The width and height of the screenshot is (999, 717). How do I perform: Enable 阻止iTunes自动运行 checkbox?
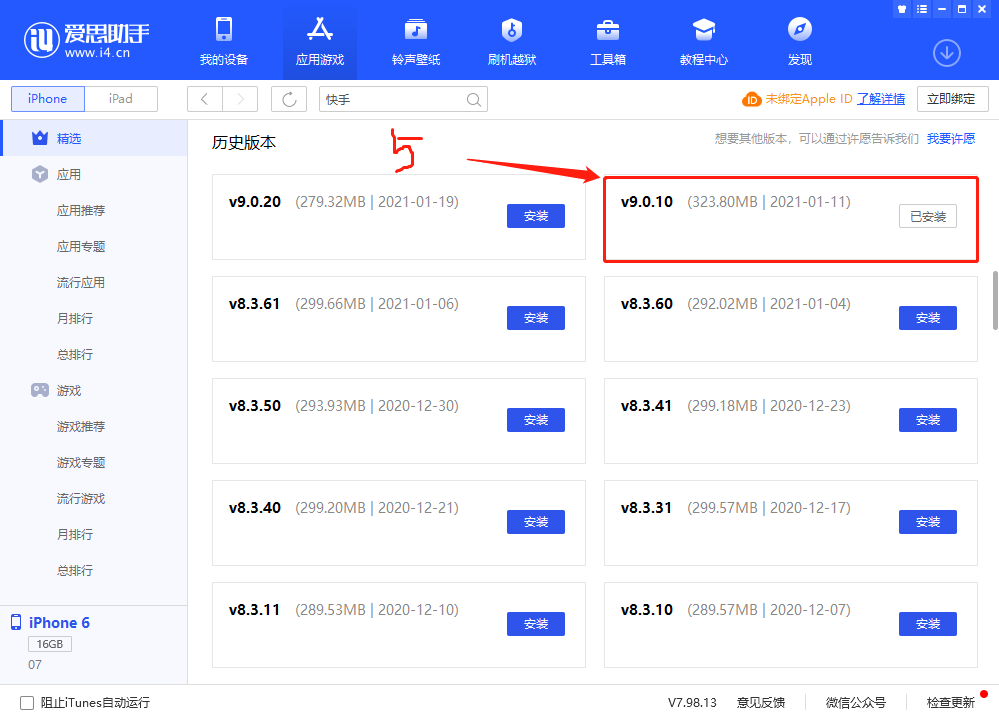tap(27, 702)
